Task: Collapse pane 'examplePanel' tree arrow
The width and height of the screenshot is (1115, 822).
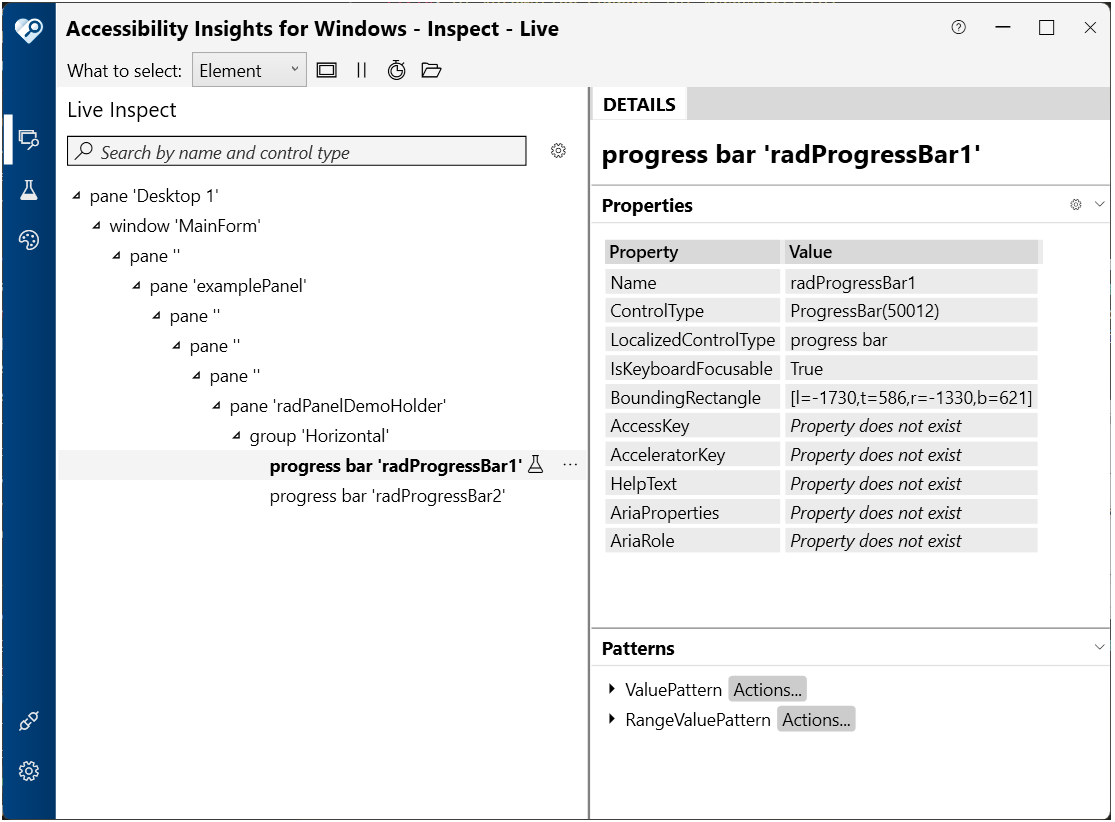Action: coord(137,286)
